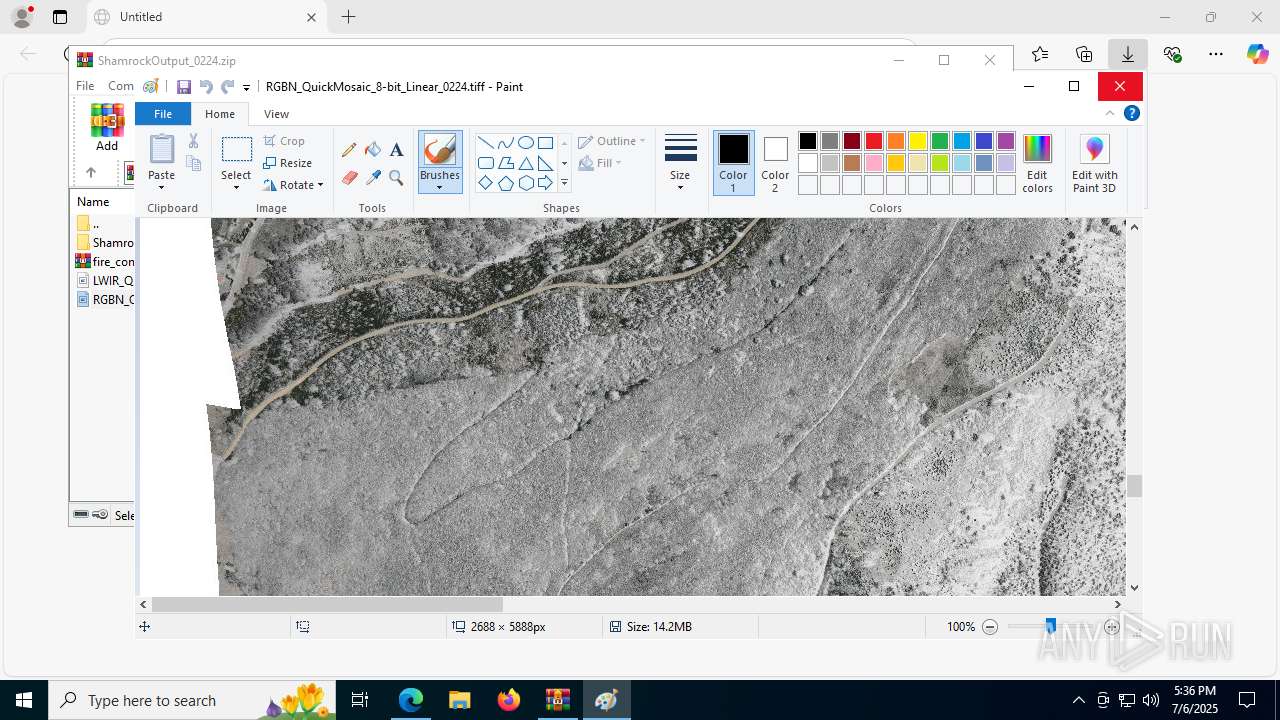Open the File menu in Paint

162,114
